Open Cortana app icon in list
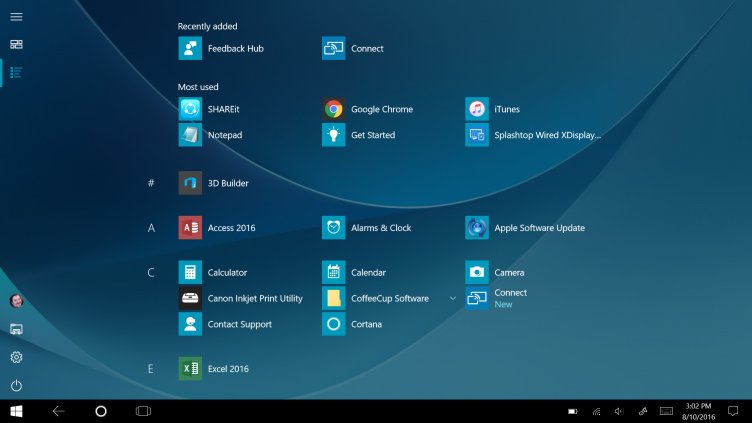 (333, 324)
